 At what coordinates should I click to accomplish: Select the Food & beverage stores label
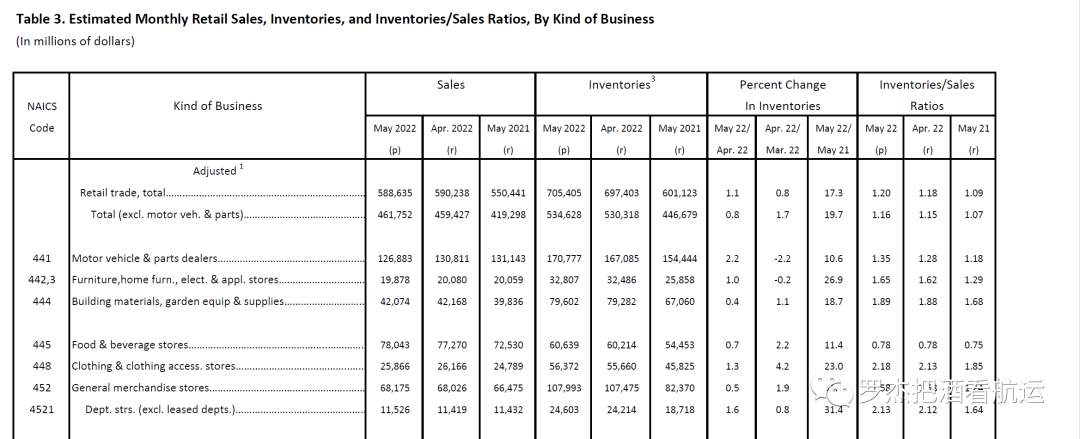click(130, 344)
